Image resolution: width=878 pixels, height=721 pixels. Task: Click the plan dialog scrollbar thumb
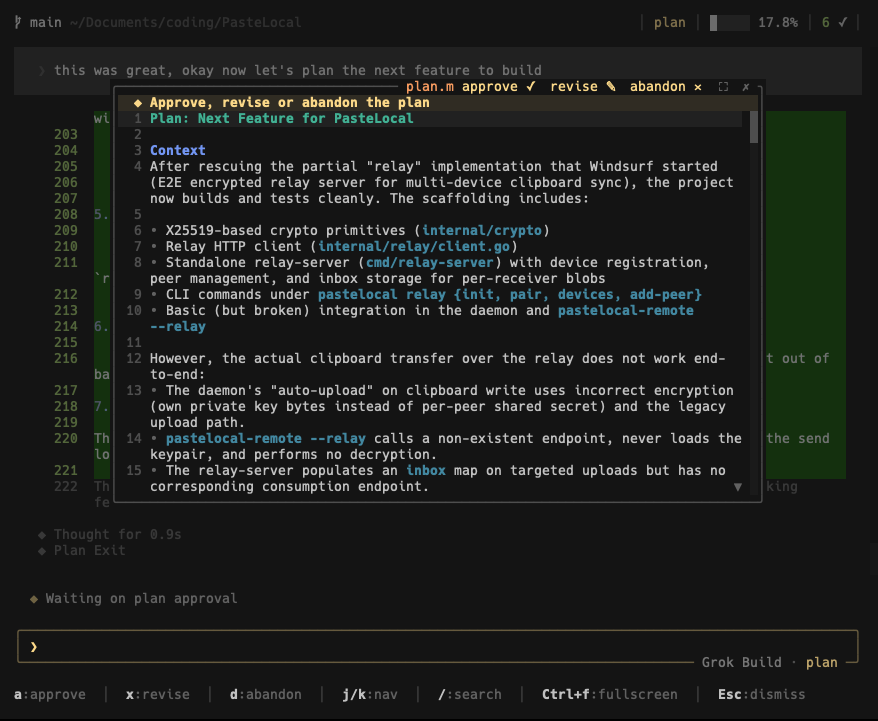click(x=754, y=127)
